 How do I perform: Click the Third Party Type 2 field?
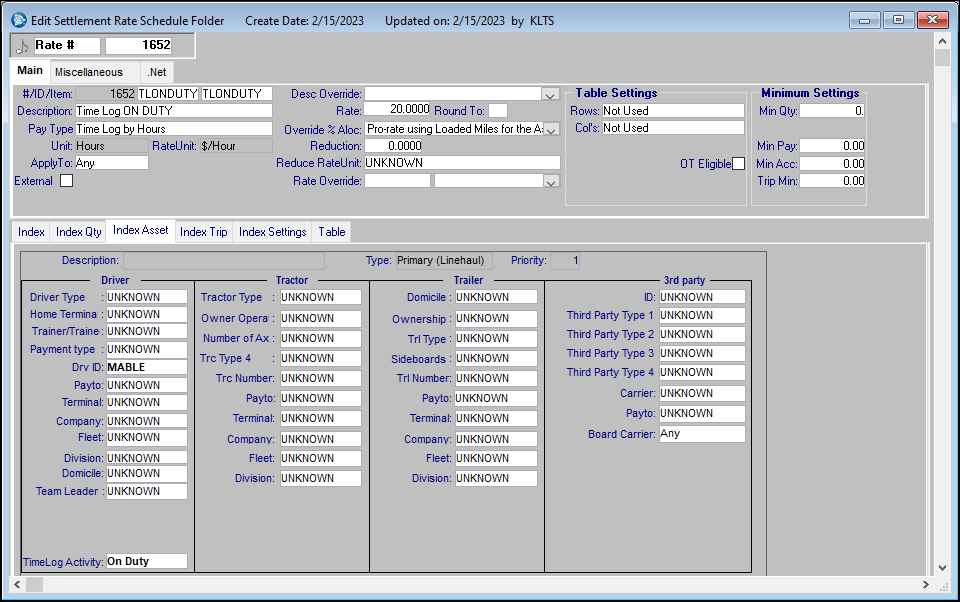(702, 334)
